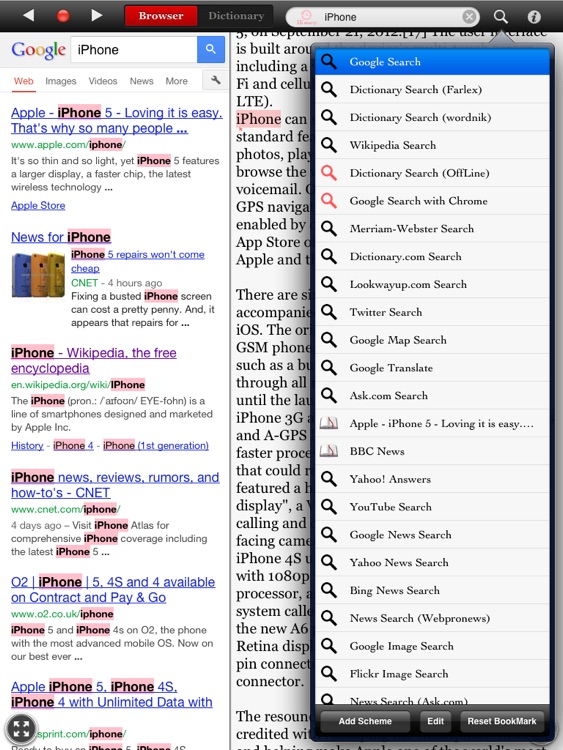The width and height of the screenshot is (563, 750).
Task: Click the Edit button
Action: point(435,721)
